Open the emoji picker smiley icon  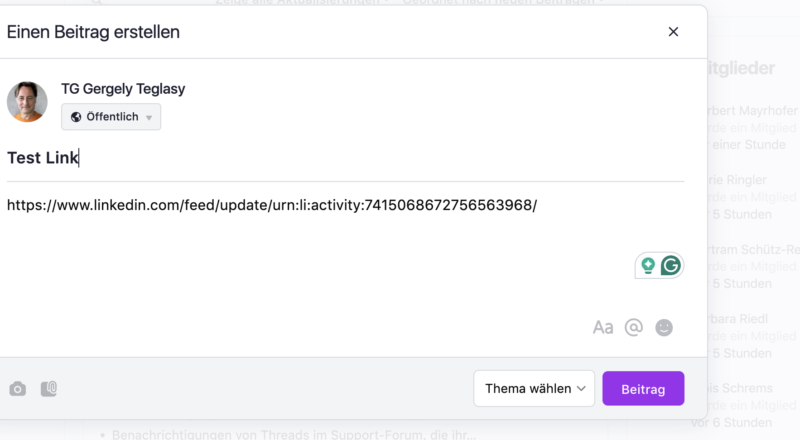[x=664, y=327]
